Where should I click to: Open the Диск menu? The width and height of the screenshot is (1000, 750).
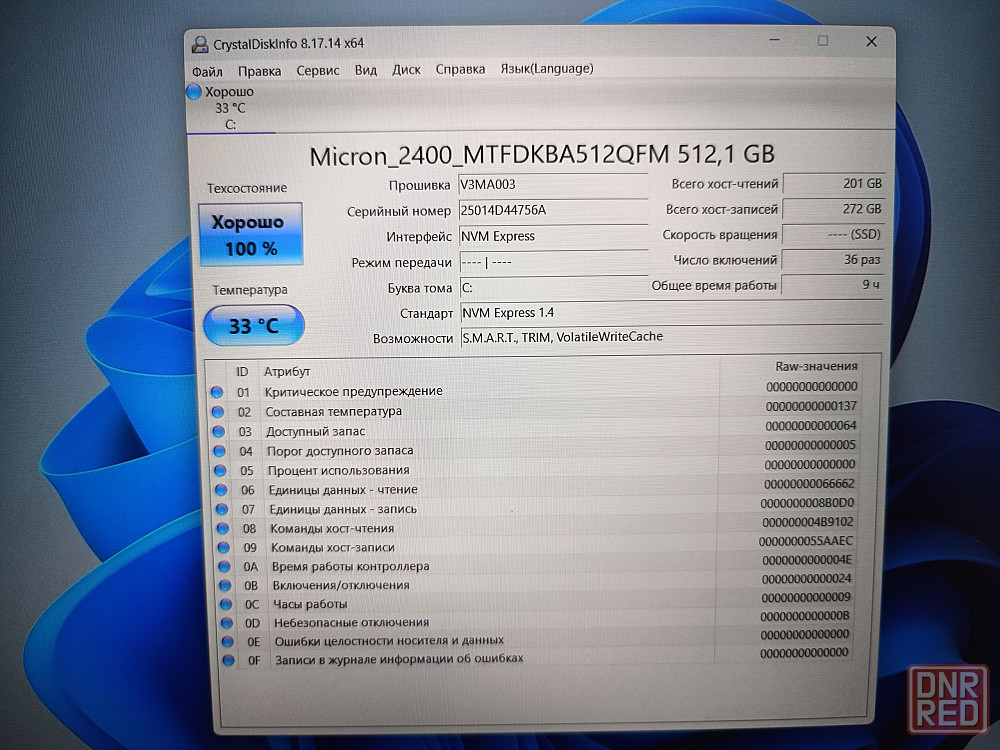pos(406,70)
